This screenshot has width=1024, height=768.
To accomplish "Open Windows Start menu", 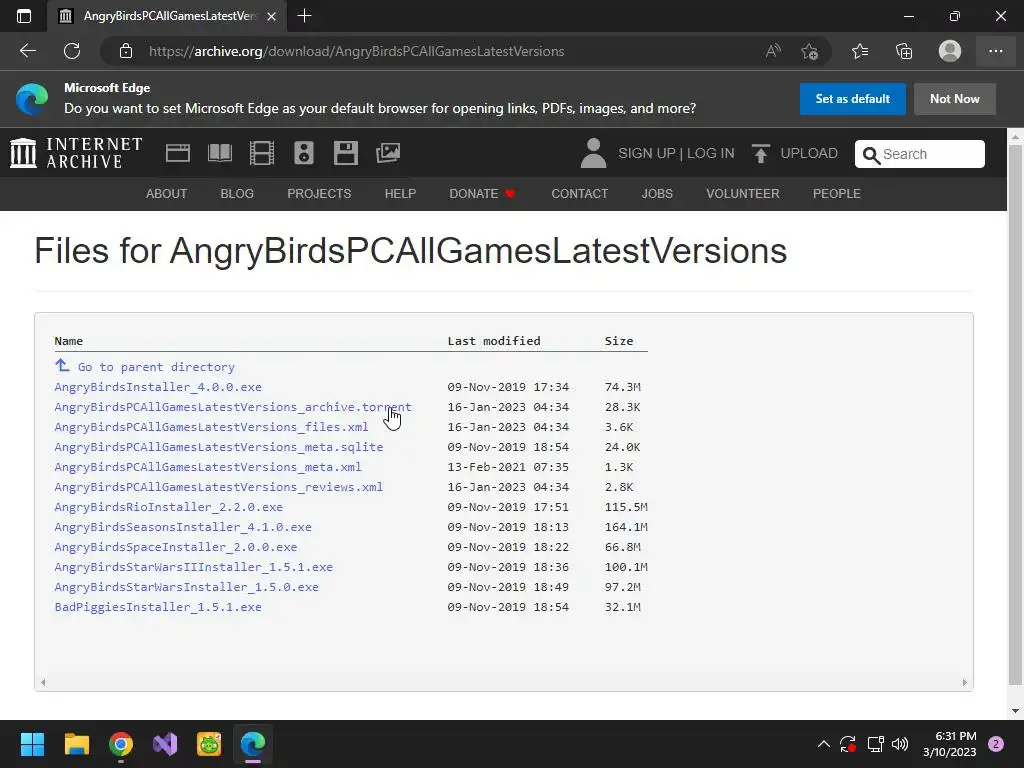I will point(32,744).
